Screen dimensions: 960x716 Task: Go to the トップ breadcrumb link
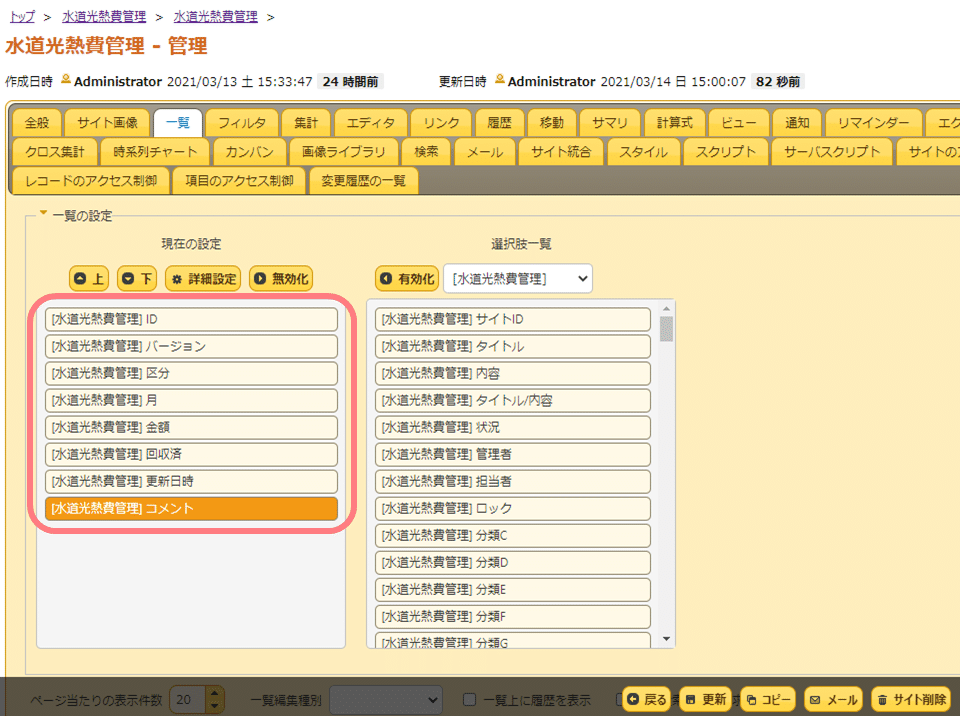(x=23, y=17)
